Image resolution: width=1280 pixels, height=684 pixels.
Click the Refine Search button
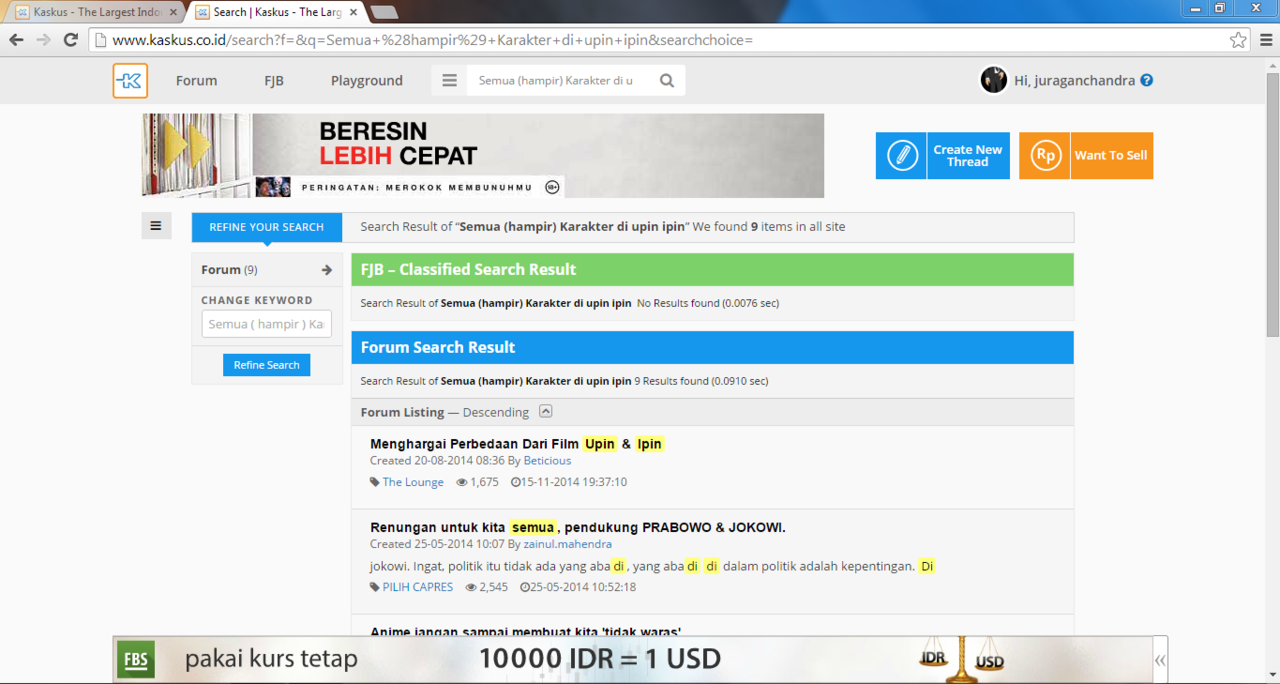click(x=267, y=365)
